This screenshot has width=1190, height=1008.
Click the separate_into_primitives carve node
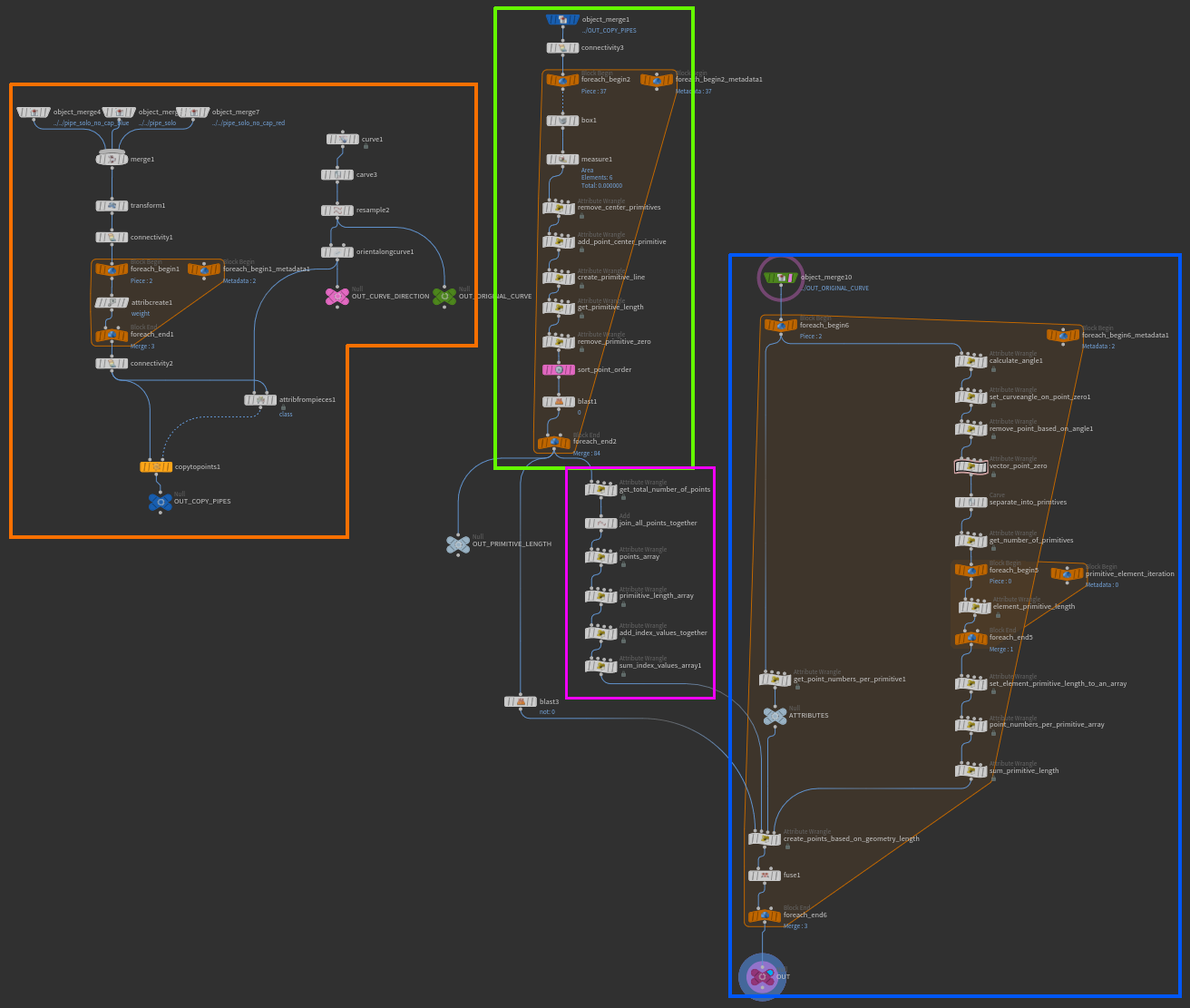[971, 503]
